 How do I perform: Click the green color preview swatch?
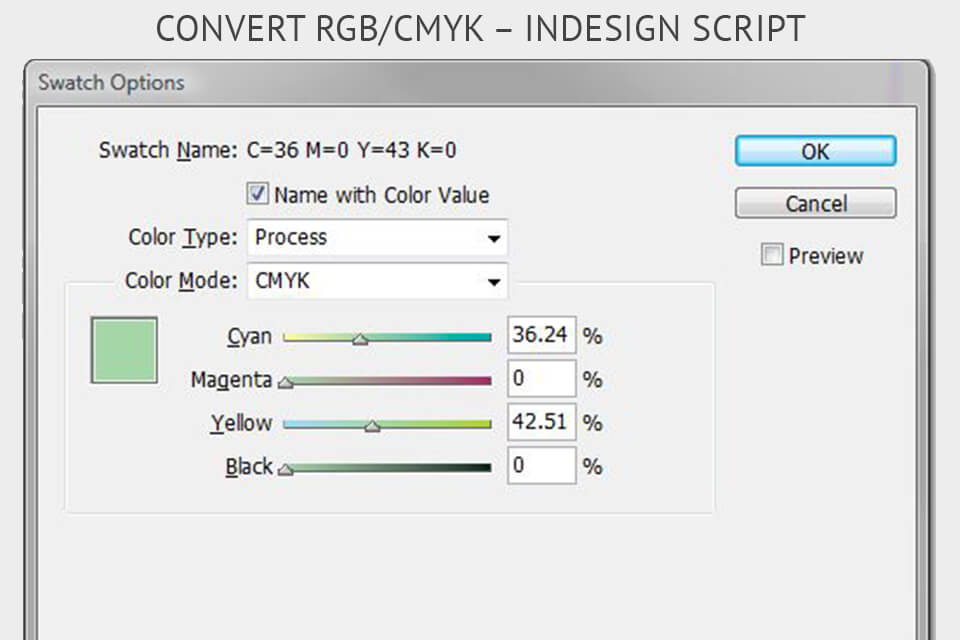(x=125, y=349)
